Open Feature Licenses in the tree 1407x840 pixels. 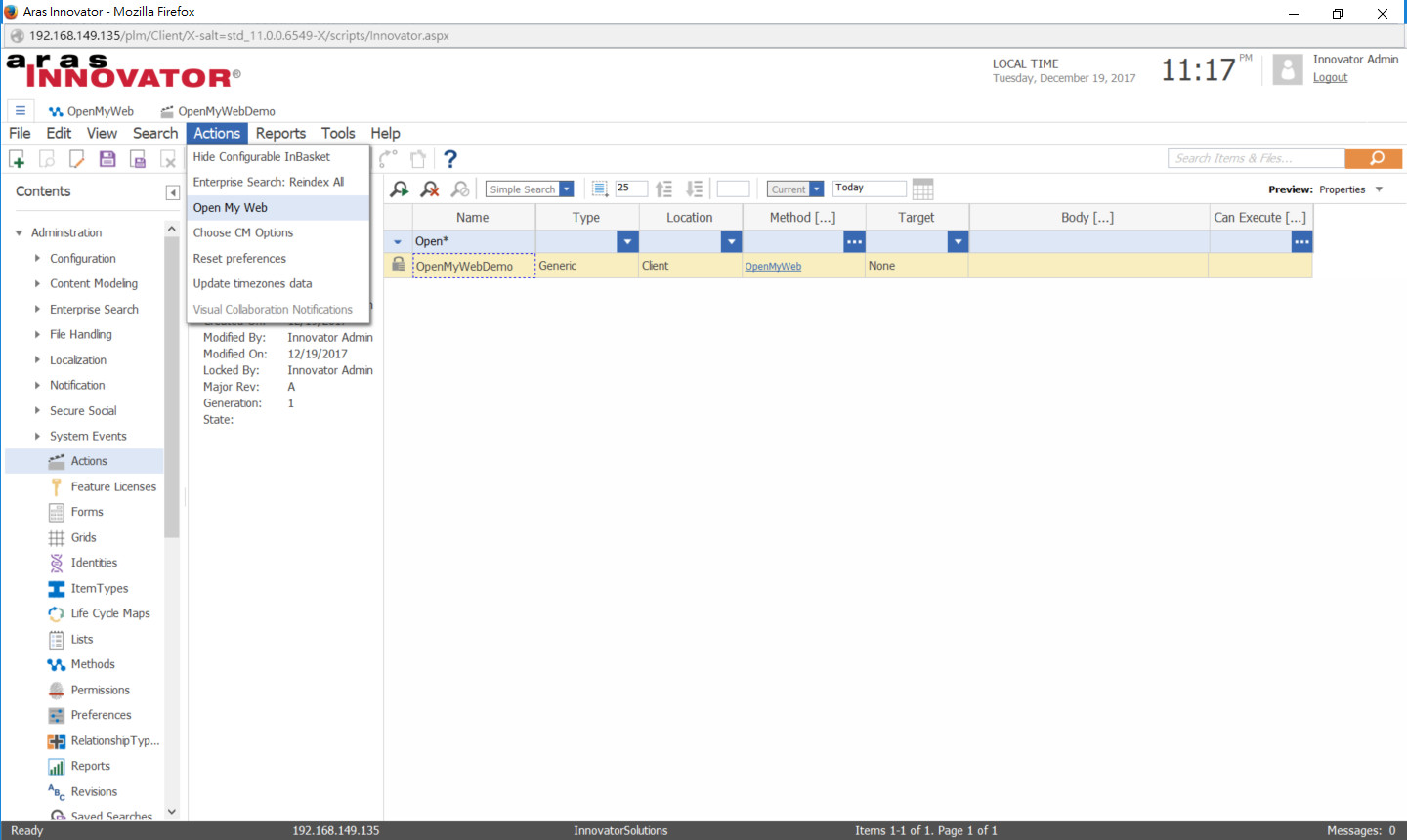click(x=113, y=486)
